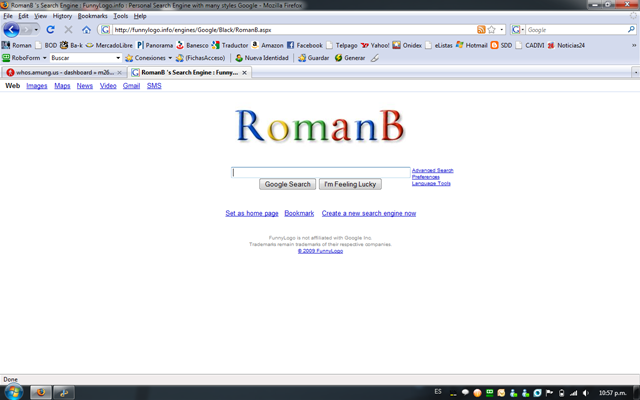Click Create a new search engine now
The image size is (640, 400).
coord(369,213)
